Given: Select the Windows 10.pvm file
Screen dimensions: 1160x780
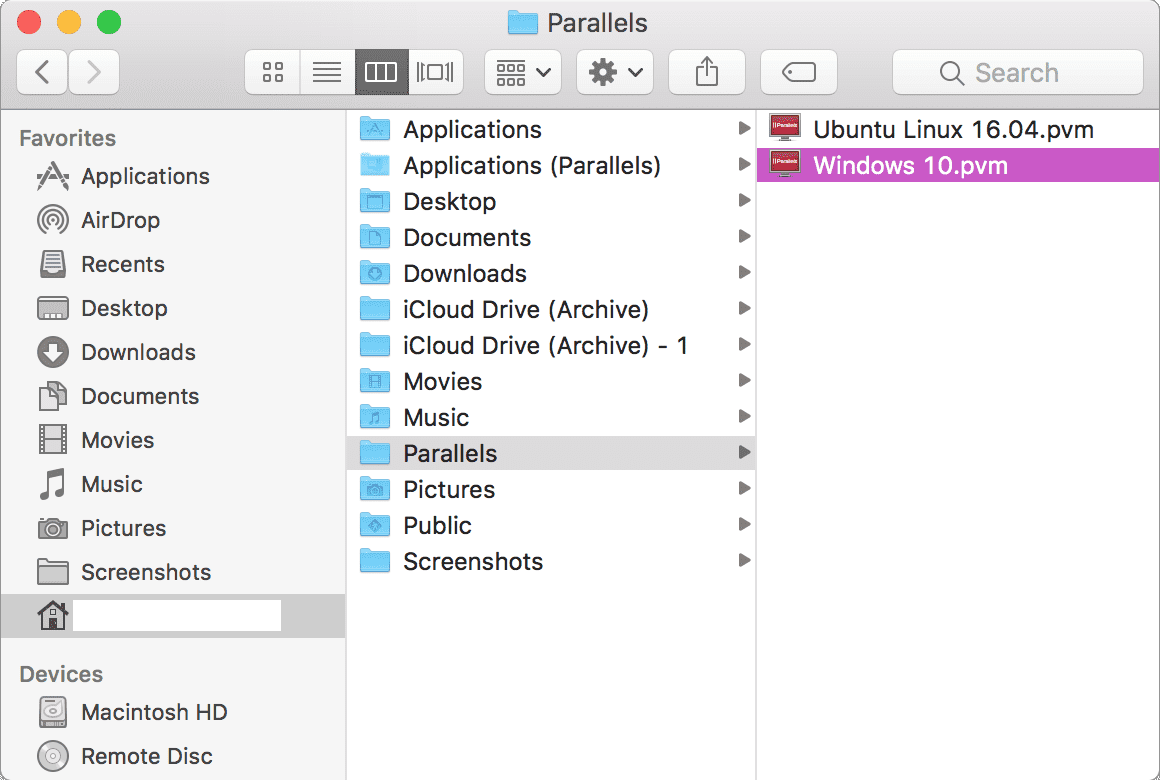Looking at the screenshot, I should (x=910, y=165).
